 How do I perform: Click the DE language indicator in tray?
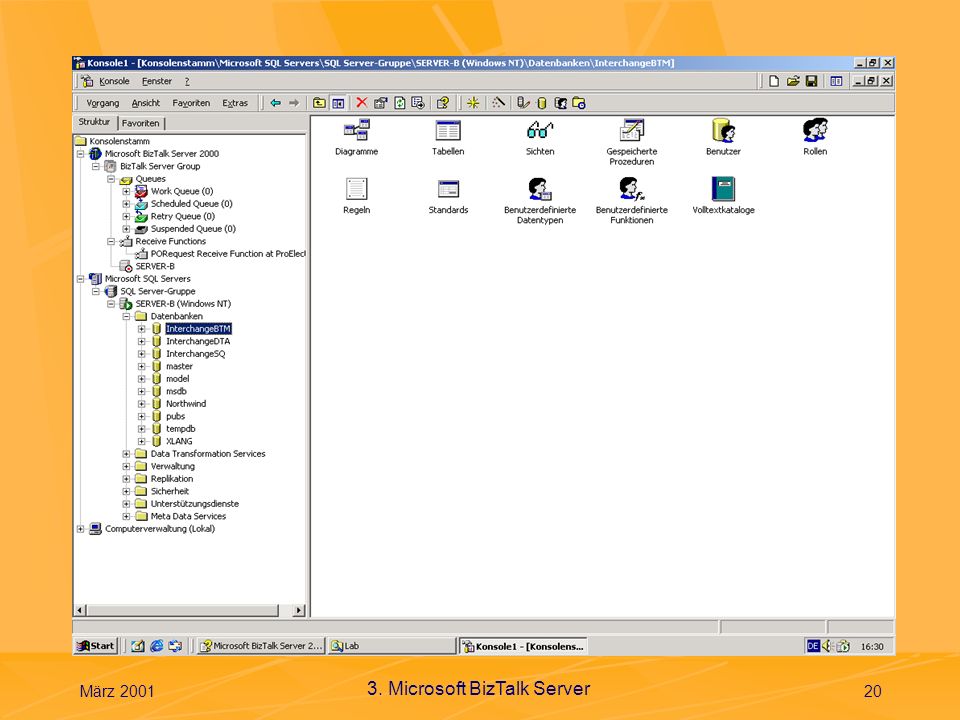[812, 645]
